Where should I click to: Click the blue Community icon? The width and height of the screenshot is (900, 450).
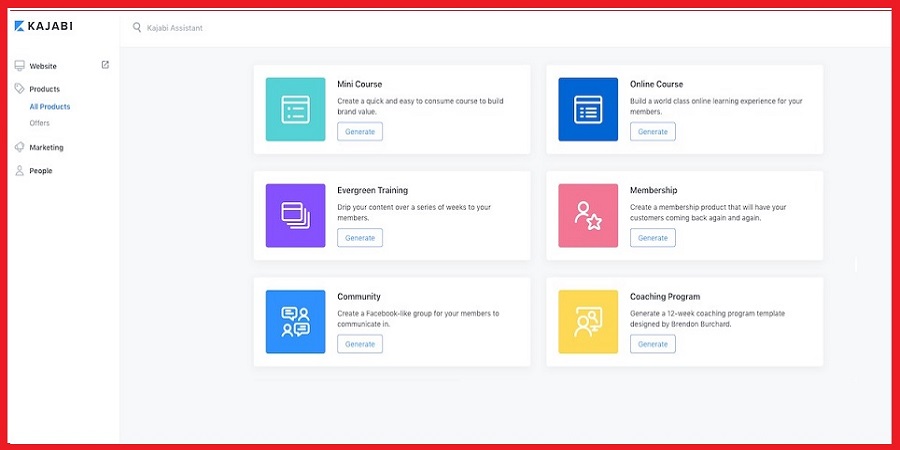(x=296, y=321)
